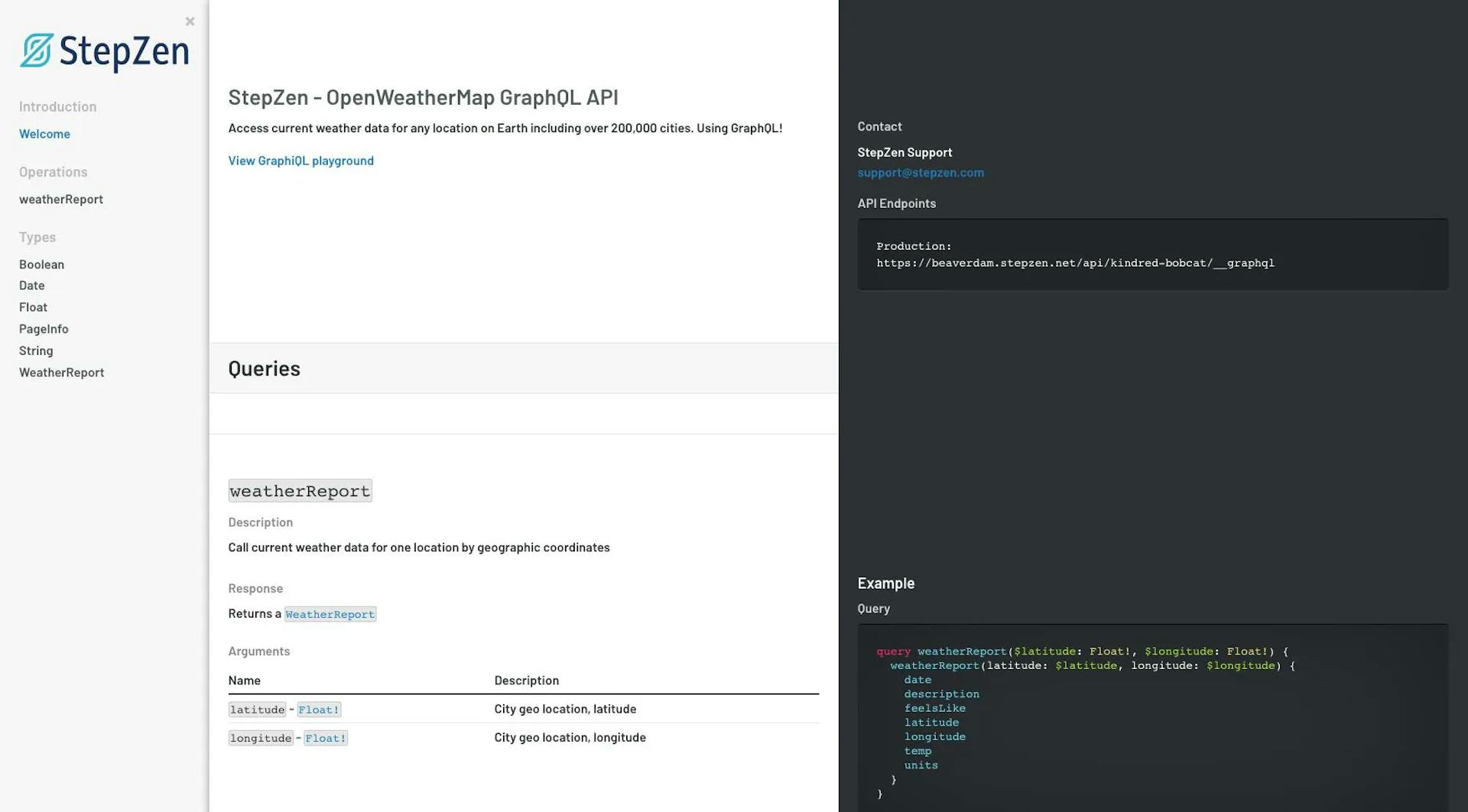Select PageInfo in the Types list
Viewport: 1468px width, 812px height.
pos(44,329)
